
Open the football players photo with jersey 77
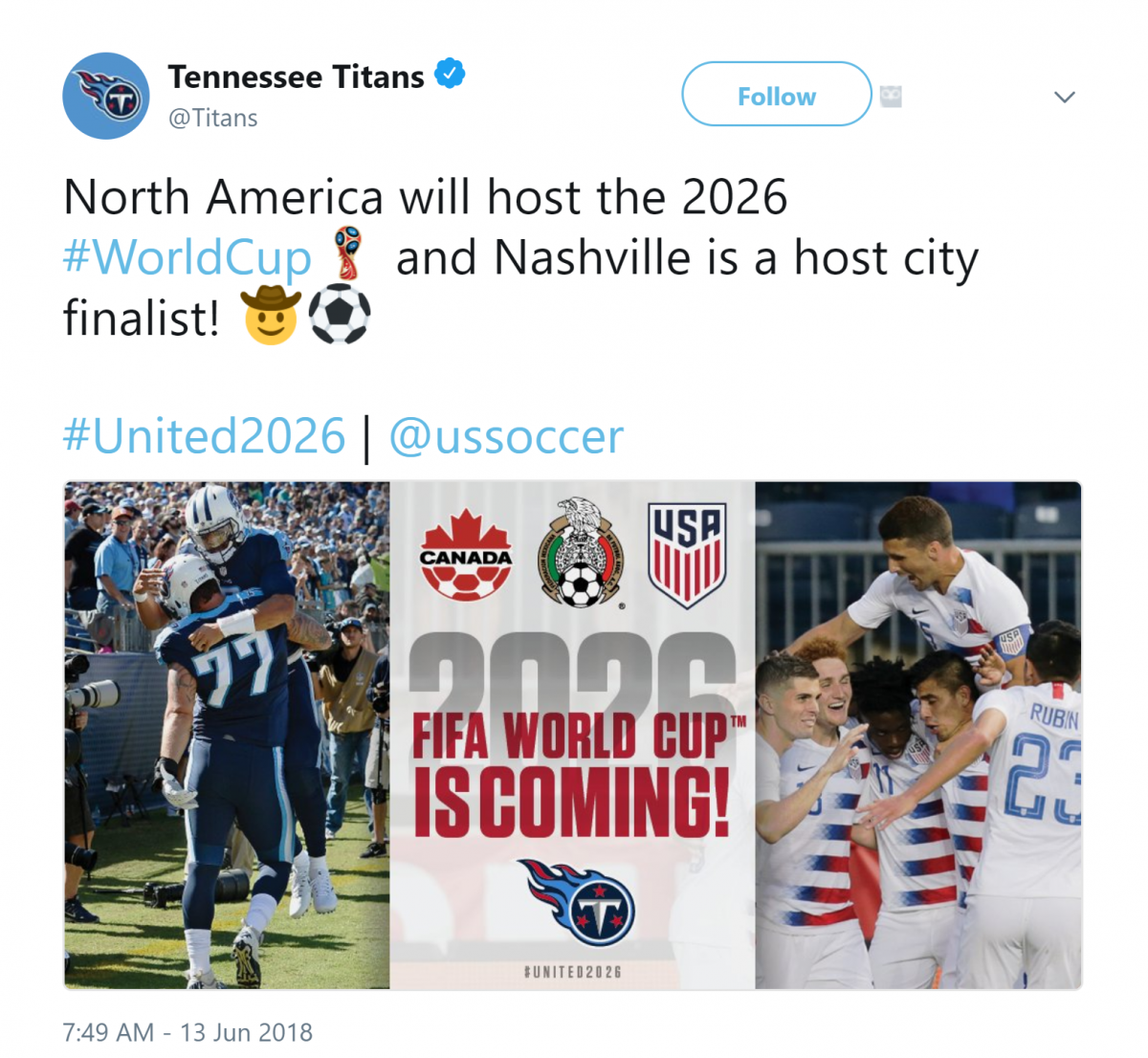coord(227,735)
